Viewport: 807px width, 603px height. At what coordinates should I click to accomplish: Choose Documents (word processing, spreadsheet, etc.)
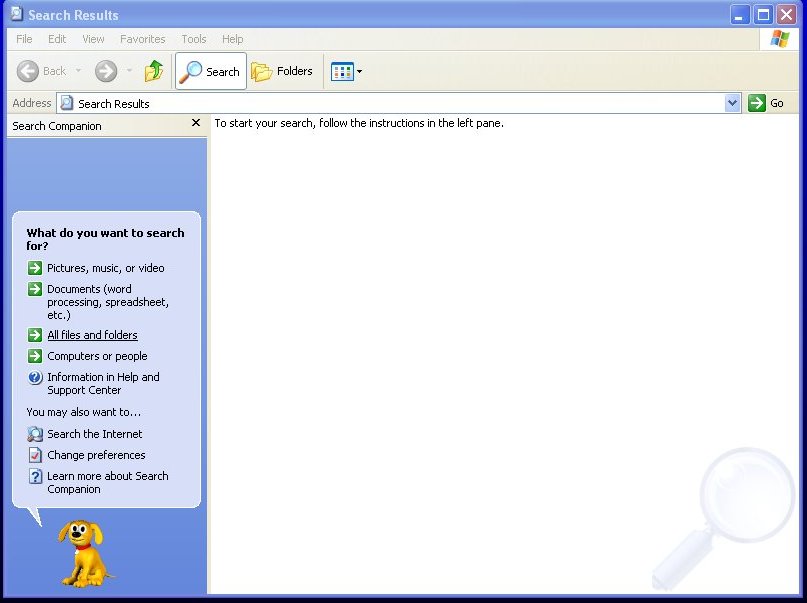pos(108,302)
